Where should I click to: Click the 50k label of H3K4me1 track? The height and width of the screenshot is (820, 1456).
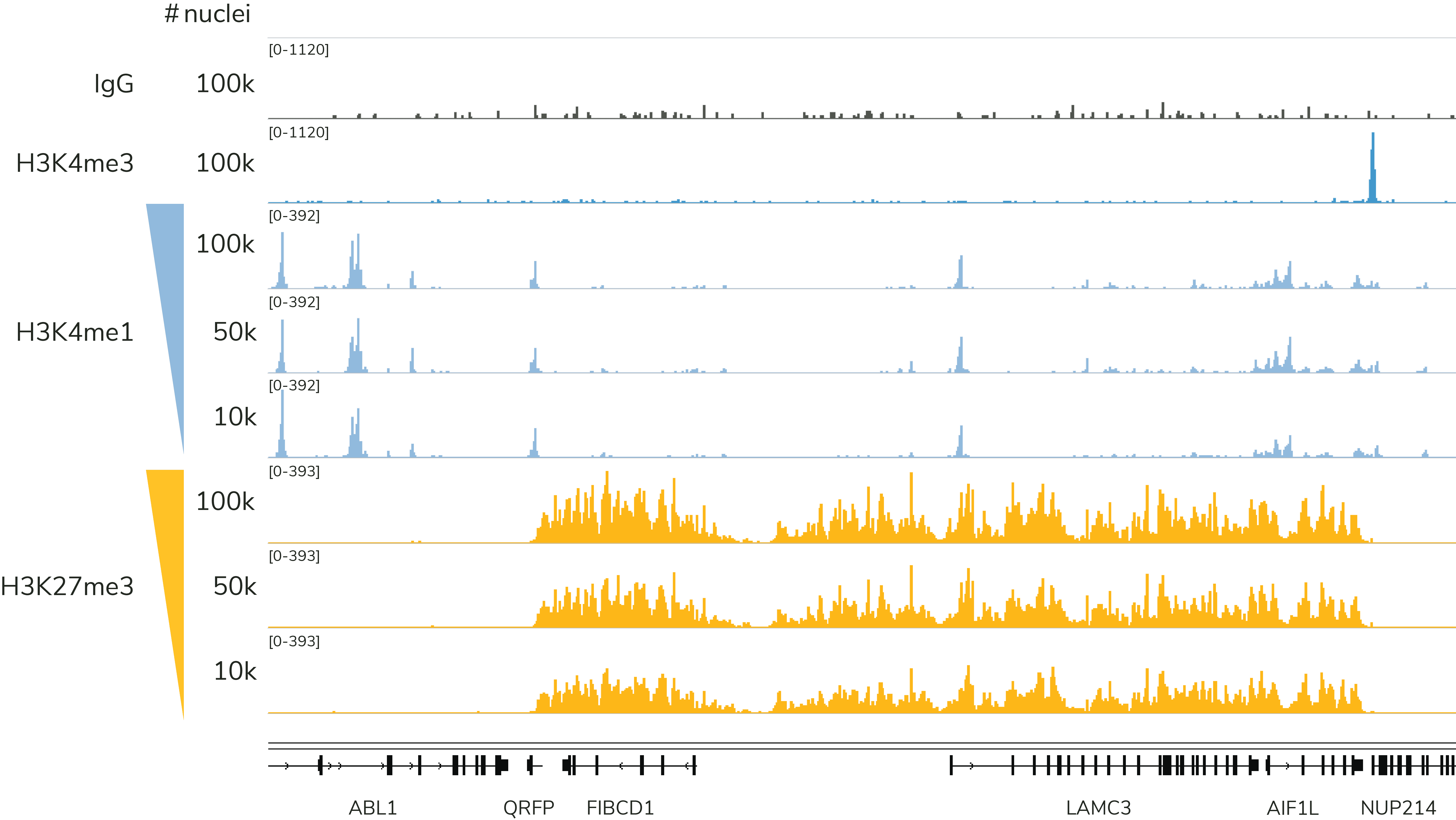tap(235, 332)
